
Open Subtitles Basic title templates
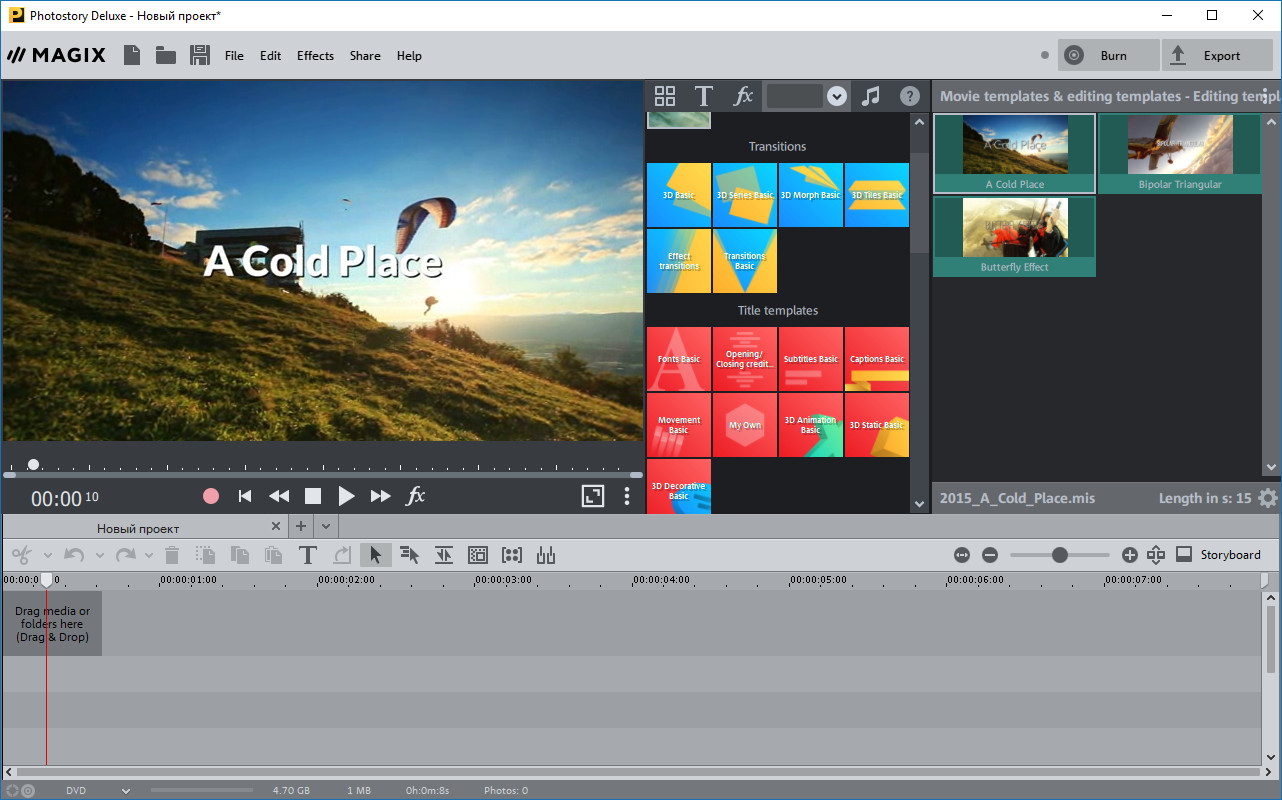[x=811, y=359]
